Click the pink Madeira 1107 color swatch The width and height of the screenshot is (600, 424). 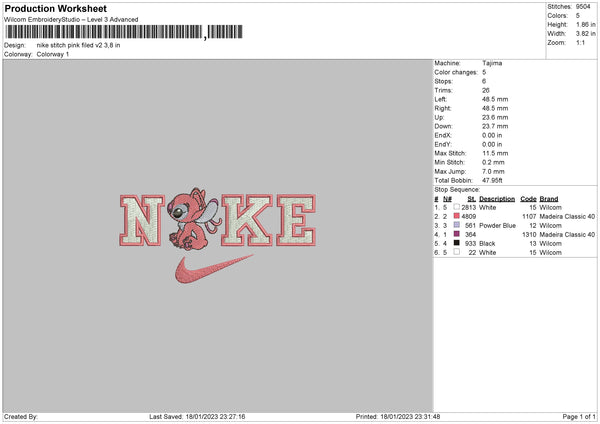click(x=457, y=216)
